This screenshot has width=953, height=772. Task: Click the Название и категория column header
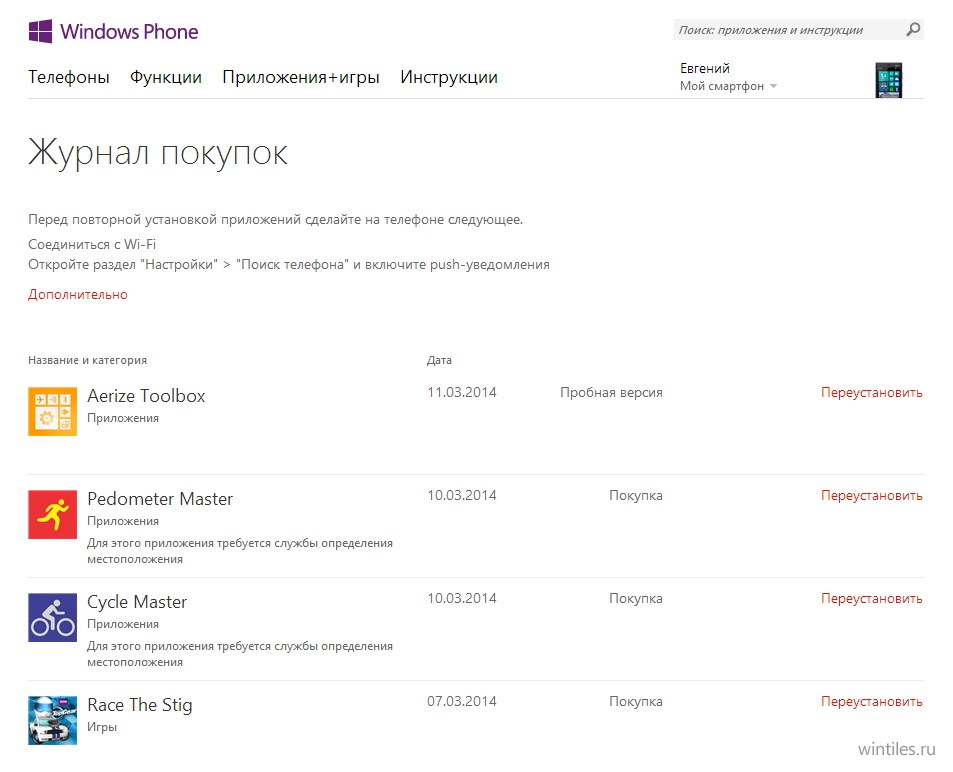(x=88, y=360)
